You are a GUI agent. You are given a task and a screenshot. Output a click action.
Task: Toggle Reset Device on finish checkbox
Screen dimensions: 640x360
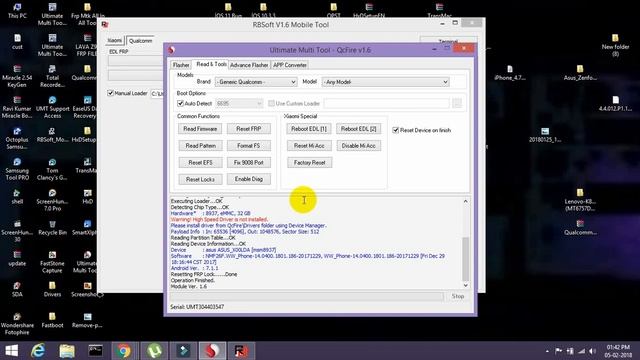coord(395,130)
